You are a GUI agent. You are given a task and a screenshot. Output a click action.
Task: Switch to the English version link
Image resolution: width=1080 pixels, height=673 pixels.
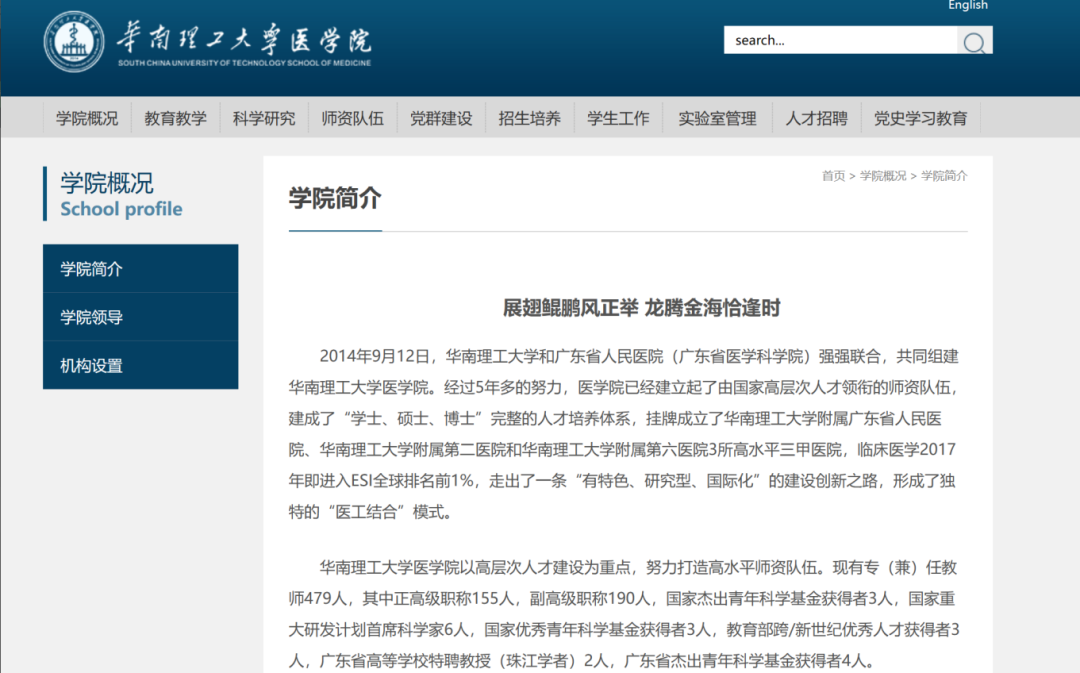pos(968,6)
